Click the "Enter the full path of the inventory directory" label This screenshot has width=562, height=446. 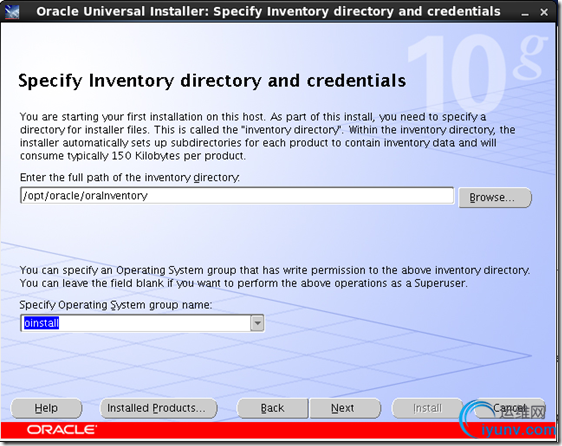[130, 177]
